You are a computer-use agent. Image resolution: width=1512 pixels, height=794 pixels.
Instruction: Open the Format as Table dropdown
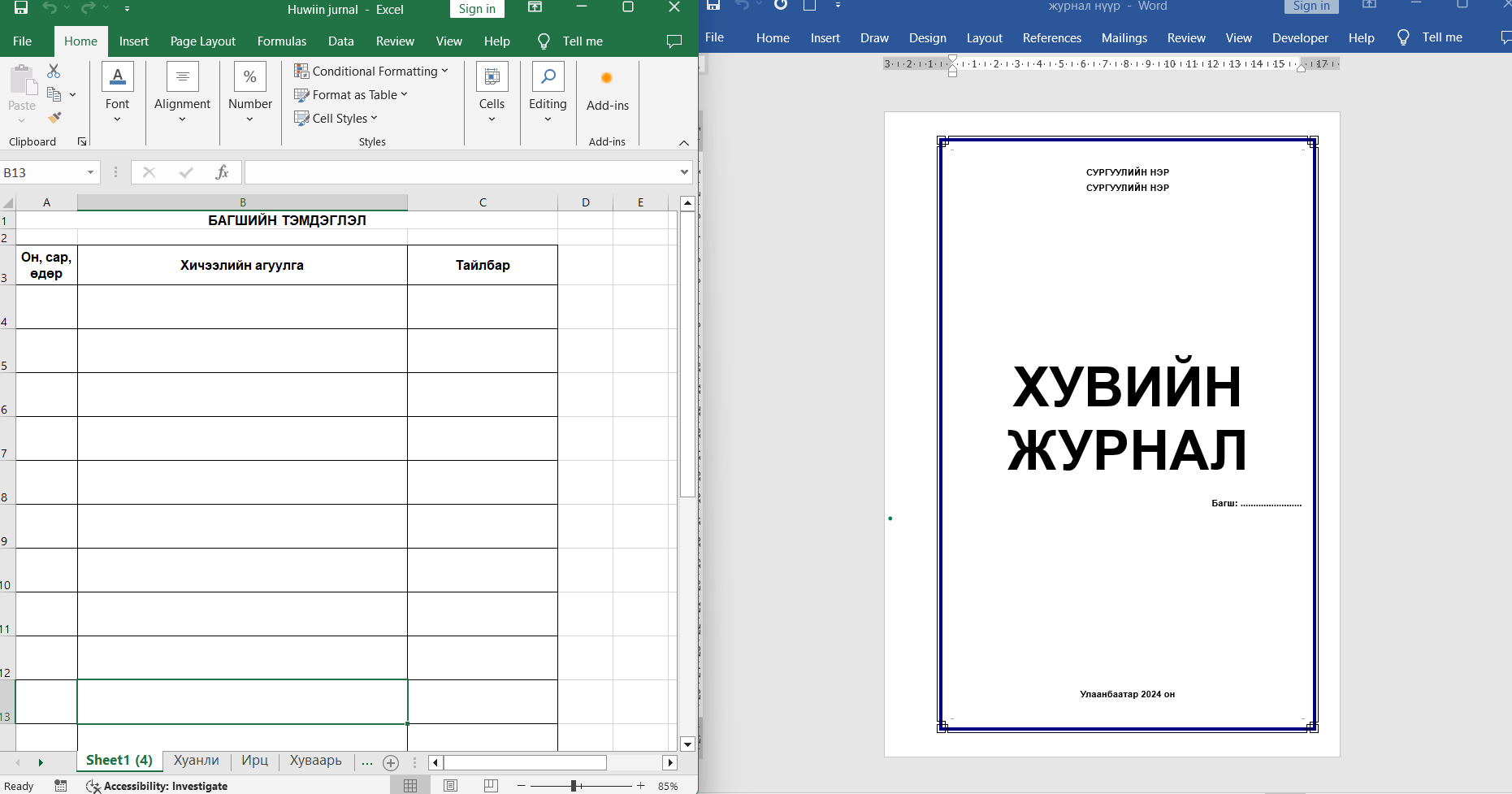pyautogui.click(x=350, y=95)
